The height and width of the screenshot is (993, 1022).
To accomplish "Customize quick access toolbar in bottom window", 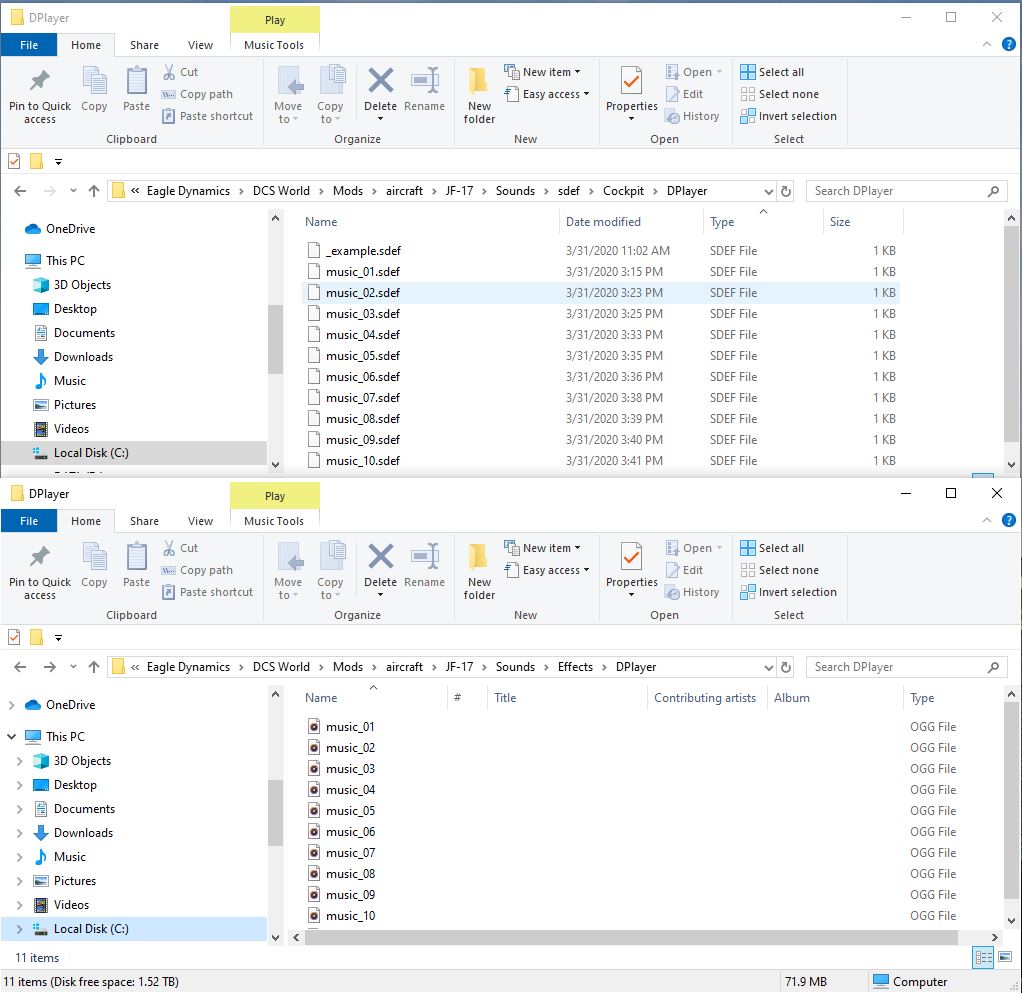I will point(59,638).
